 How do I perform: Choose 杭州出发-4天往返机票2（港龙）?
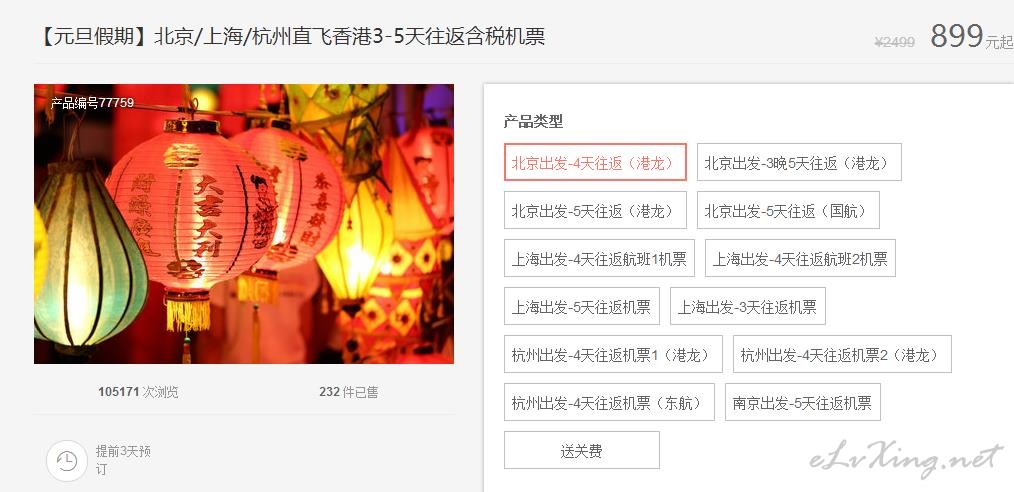point(842,354)
